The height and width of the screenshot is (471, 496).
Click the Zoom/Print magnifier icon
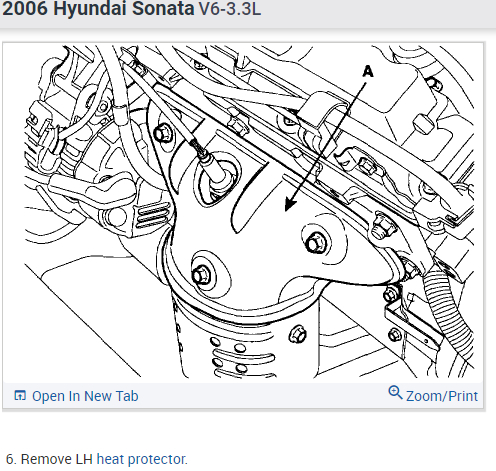395,393
